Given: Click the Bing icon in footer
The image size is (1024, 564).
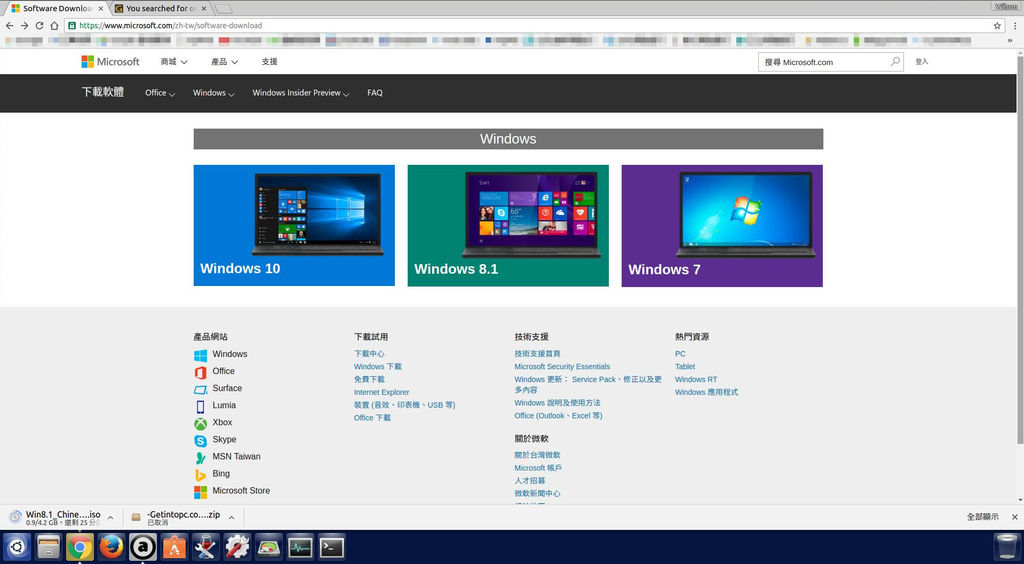Looking at the screenshot, I should click(x=200, y=475).
